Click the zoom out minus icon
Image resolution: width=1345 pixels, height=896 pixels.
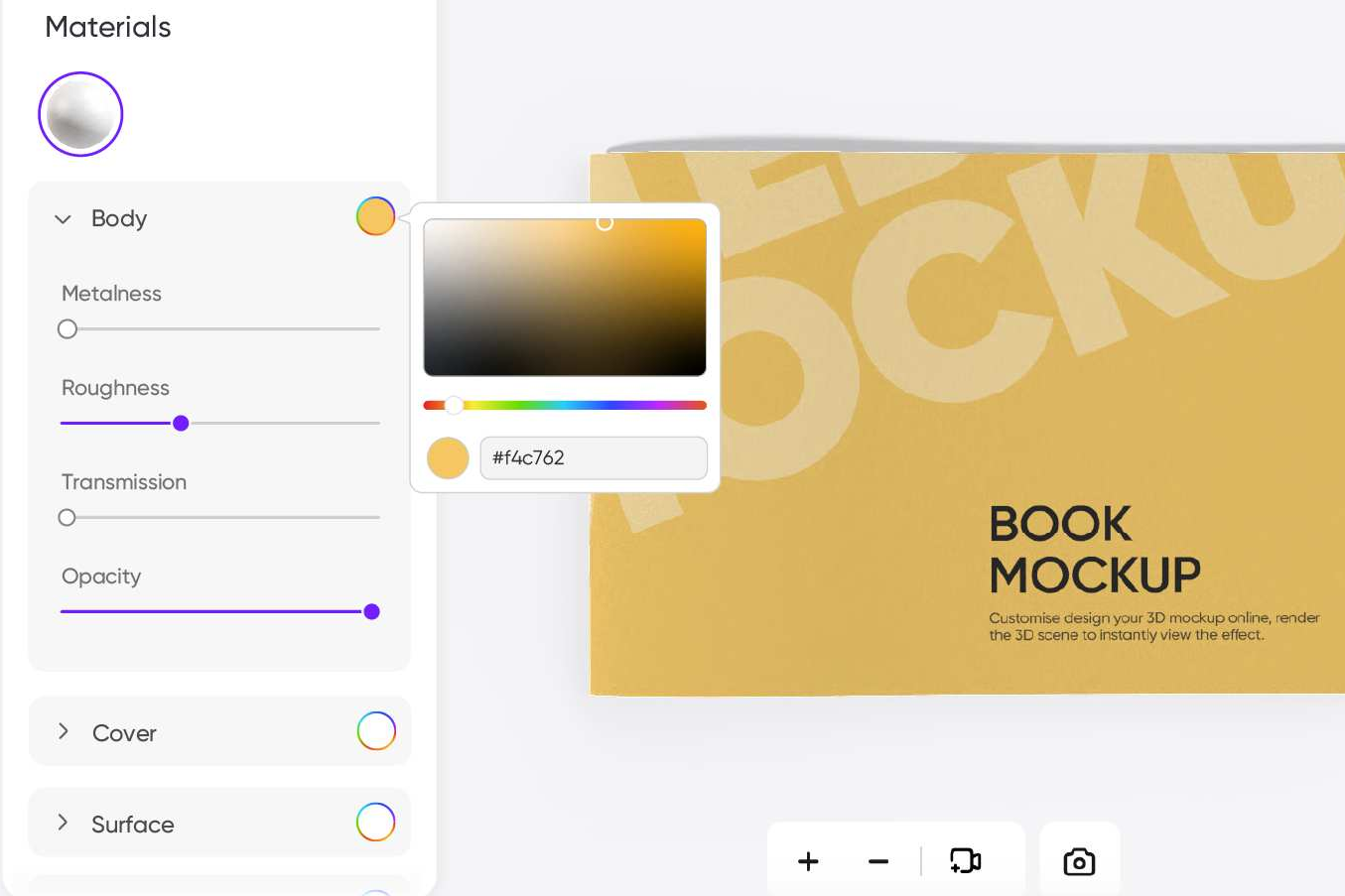878,861
